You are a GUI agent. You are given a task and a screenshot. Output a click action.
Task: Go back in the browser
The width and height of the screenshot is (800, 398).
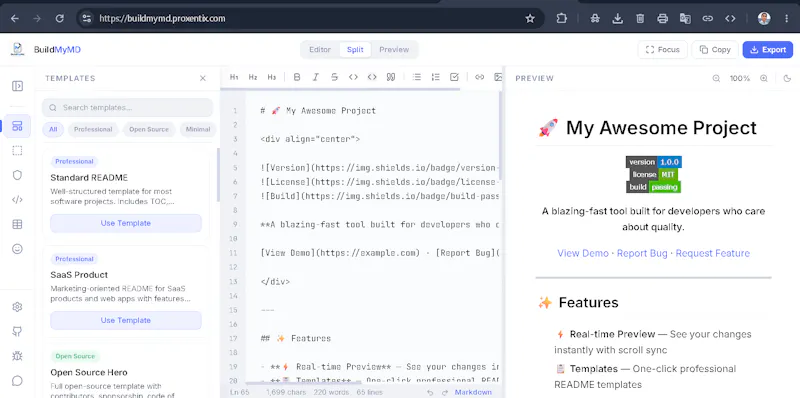[15, 18]
